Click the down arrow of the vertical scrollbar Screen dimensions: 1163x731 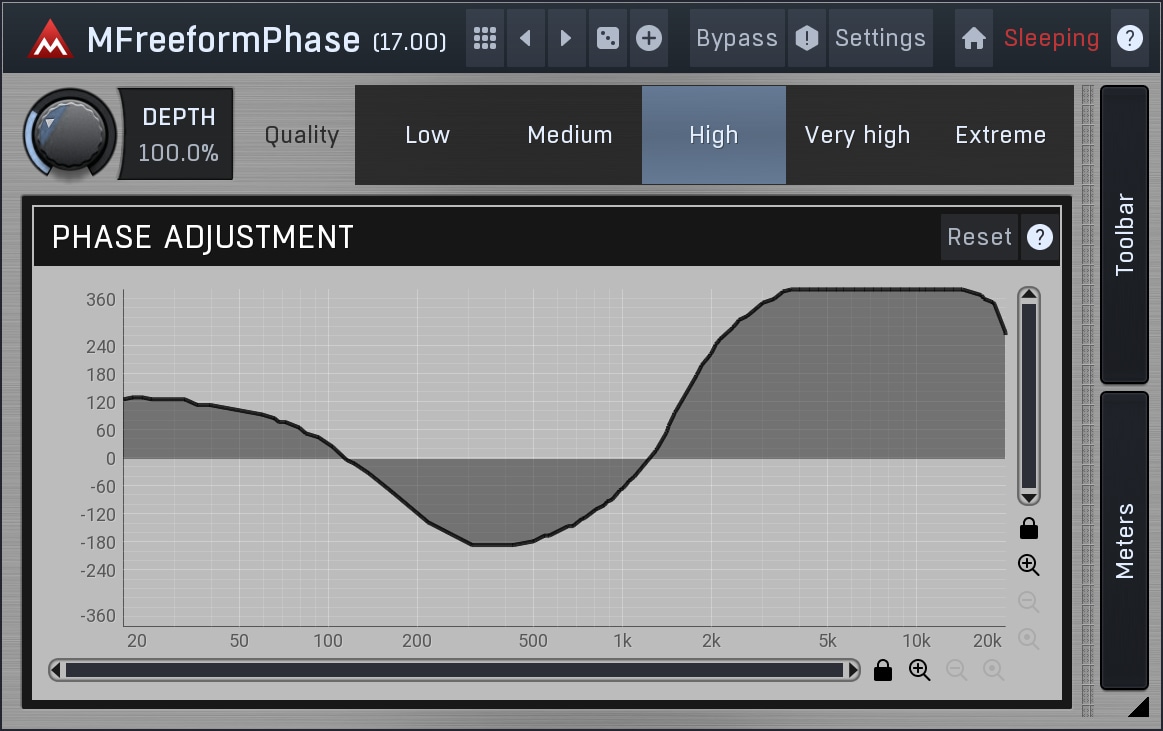tap(1028, 497)
